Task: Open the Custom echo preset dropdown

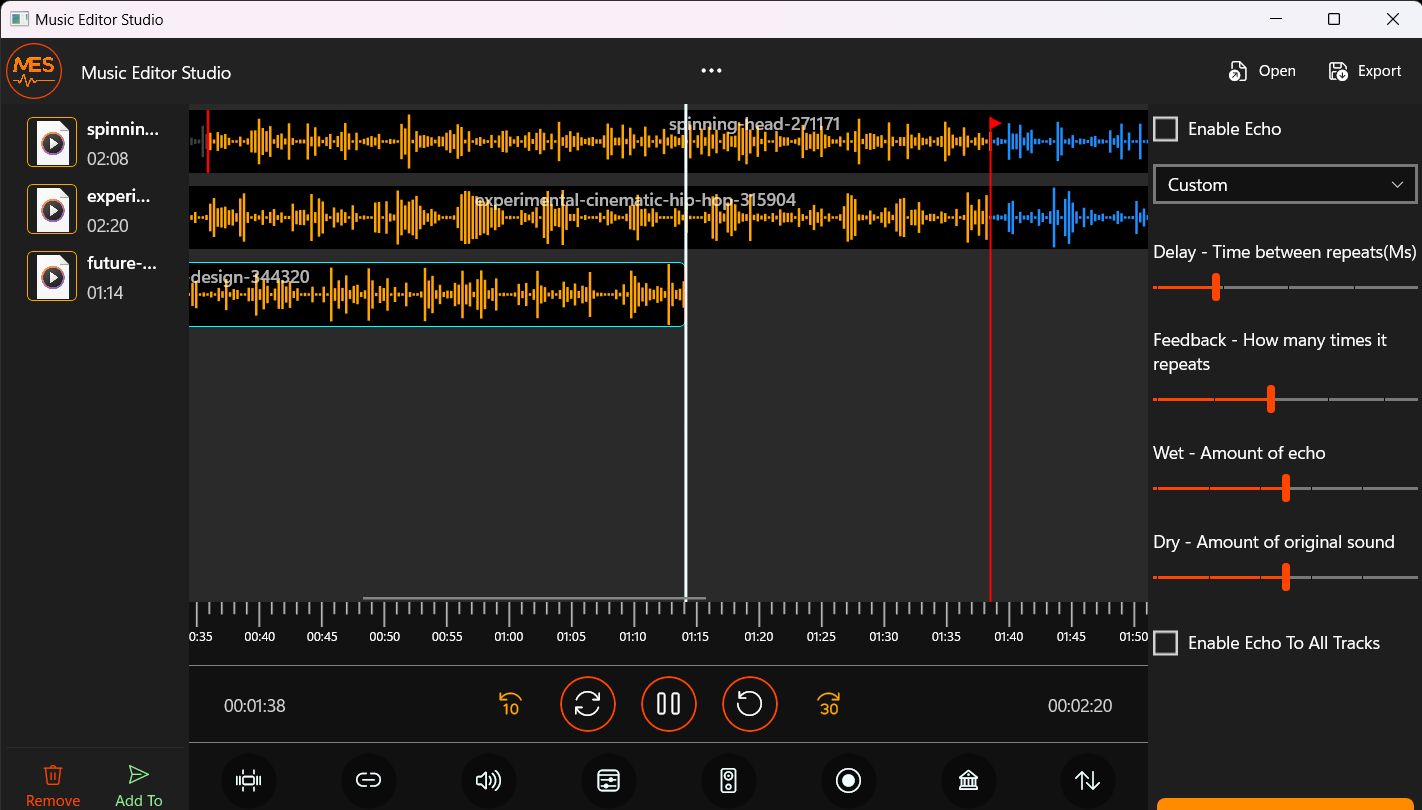Action: point(1284,184)
